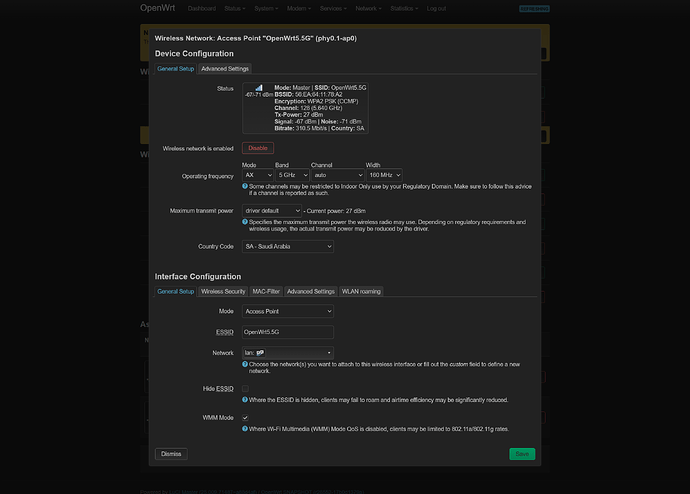This screenshot has width=690, height=494.
Task: Click the Status info box
Action: pyautogui.click(x=305, y=108)
